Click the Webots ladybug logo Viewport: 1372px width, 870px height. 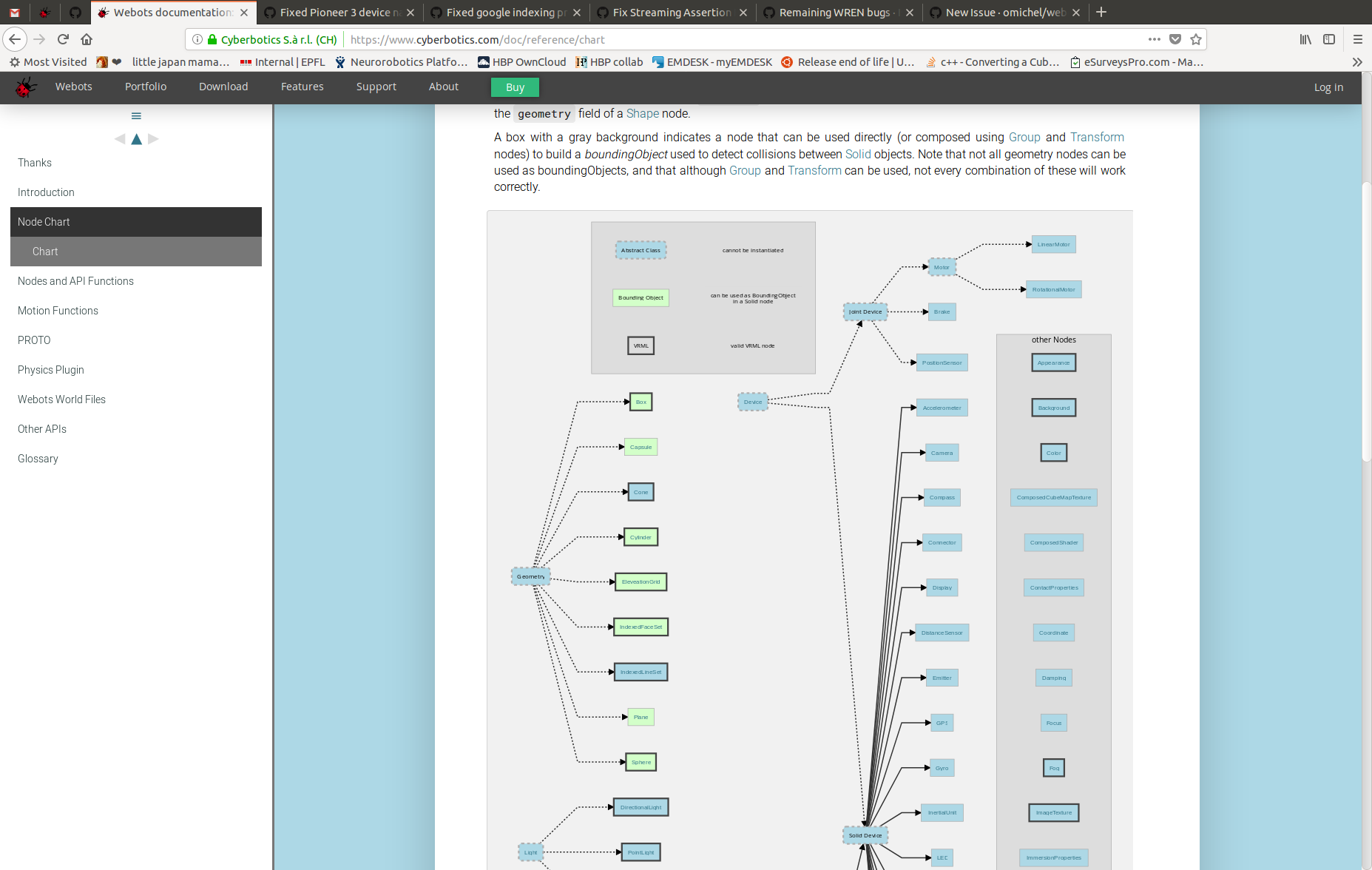tap(27, 87)
